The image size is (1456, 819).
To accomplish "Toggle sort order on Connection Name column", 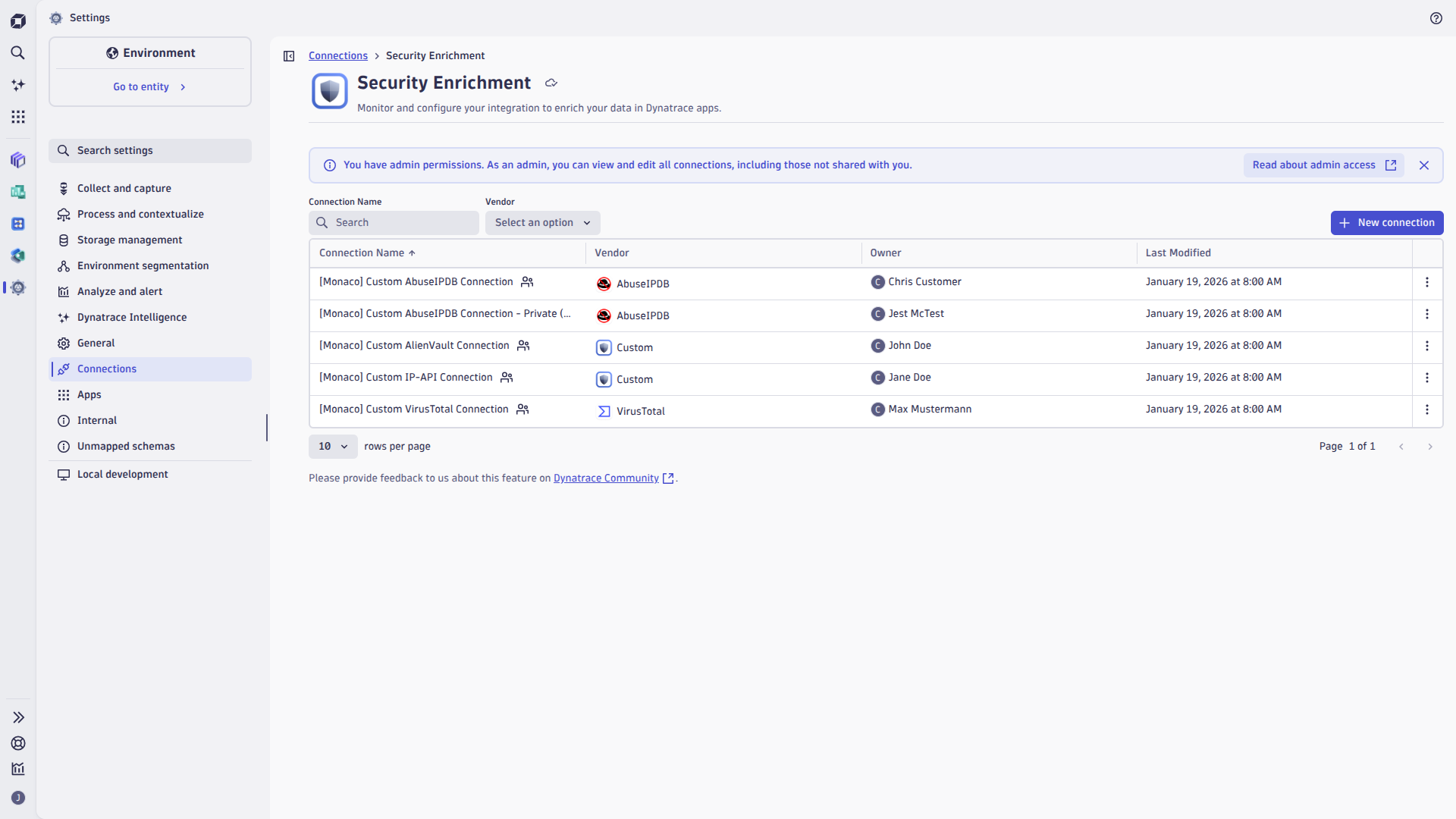I will point(367,253).
